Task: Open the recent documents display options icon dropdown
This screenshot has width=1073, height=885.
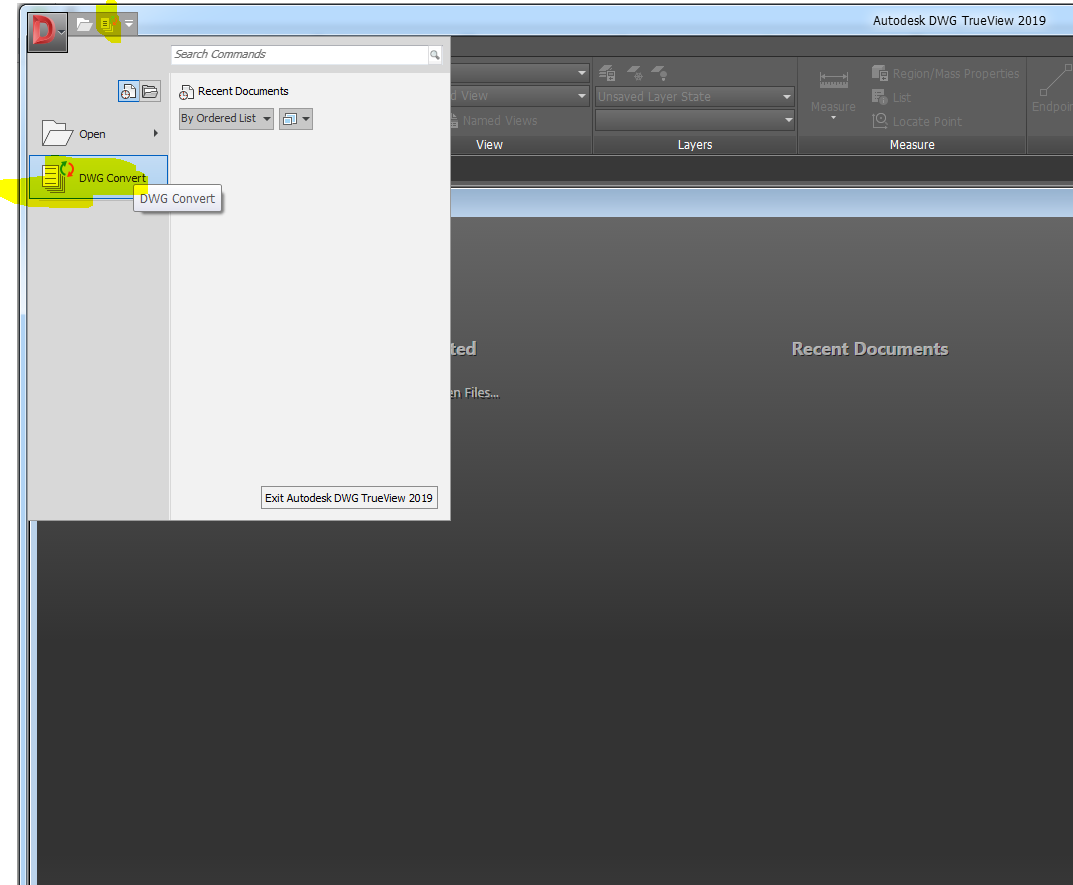Action: point(296,119)
